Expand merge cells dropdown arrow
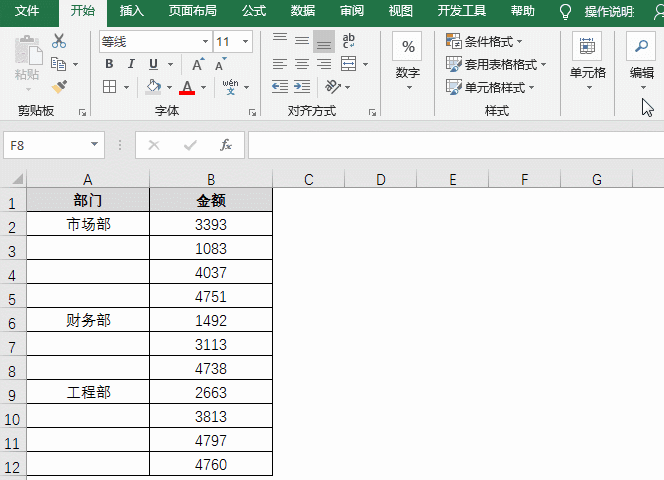Viewport: 664px width, 480px height. tap(365, 64)
